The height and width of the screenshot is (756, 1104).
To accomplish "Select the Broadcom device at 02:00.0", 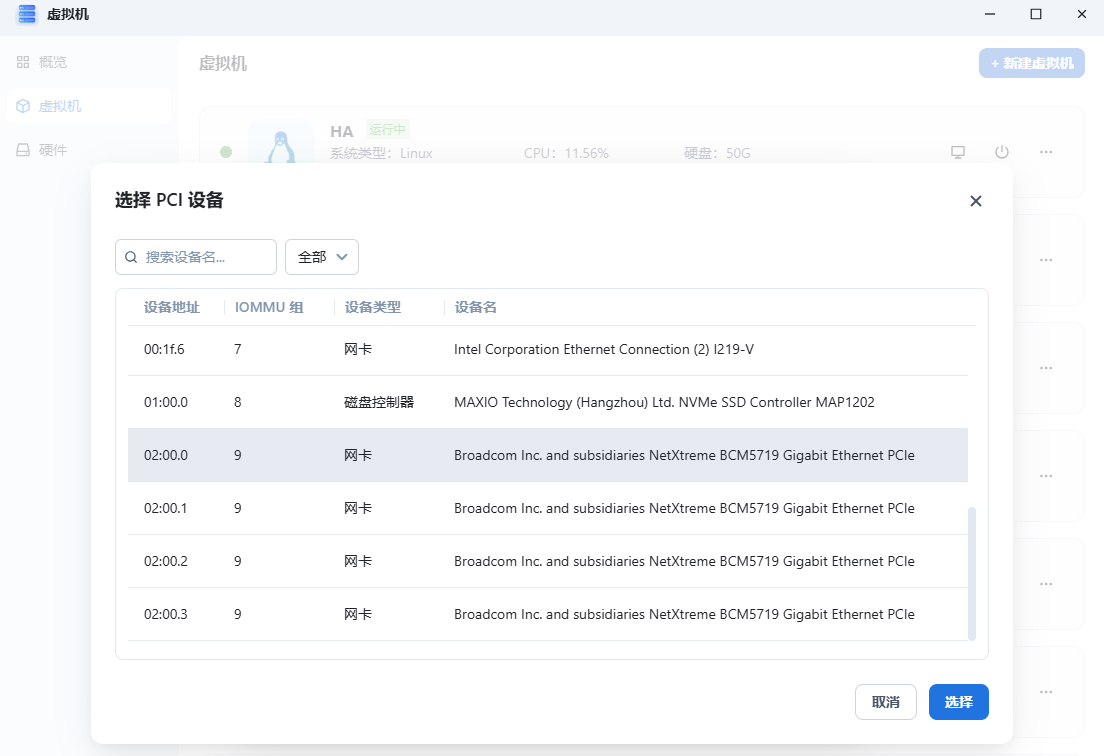I will [x=548, y=455].
